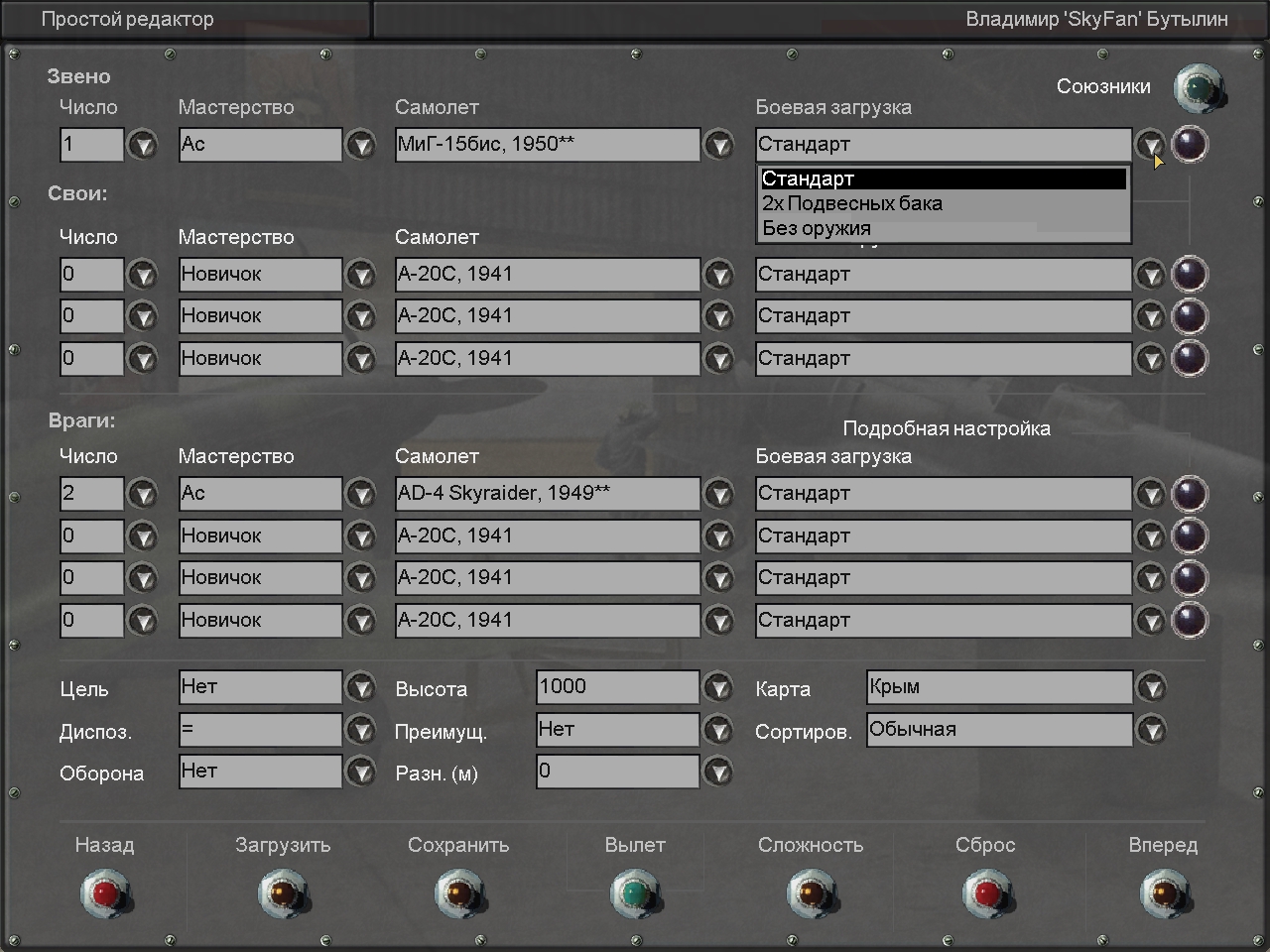Click the red Назад round button
Screen dimensions: 1270x952
(106, 893)
